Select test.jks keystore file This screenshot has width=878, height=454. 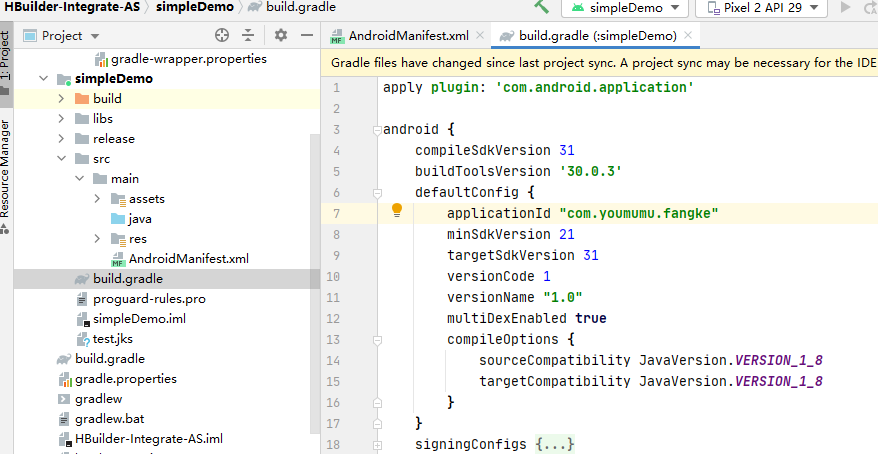(113, 339)
